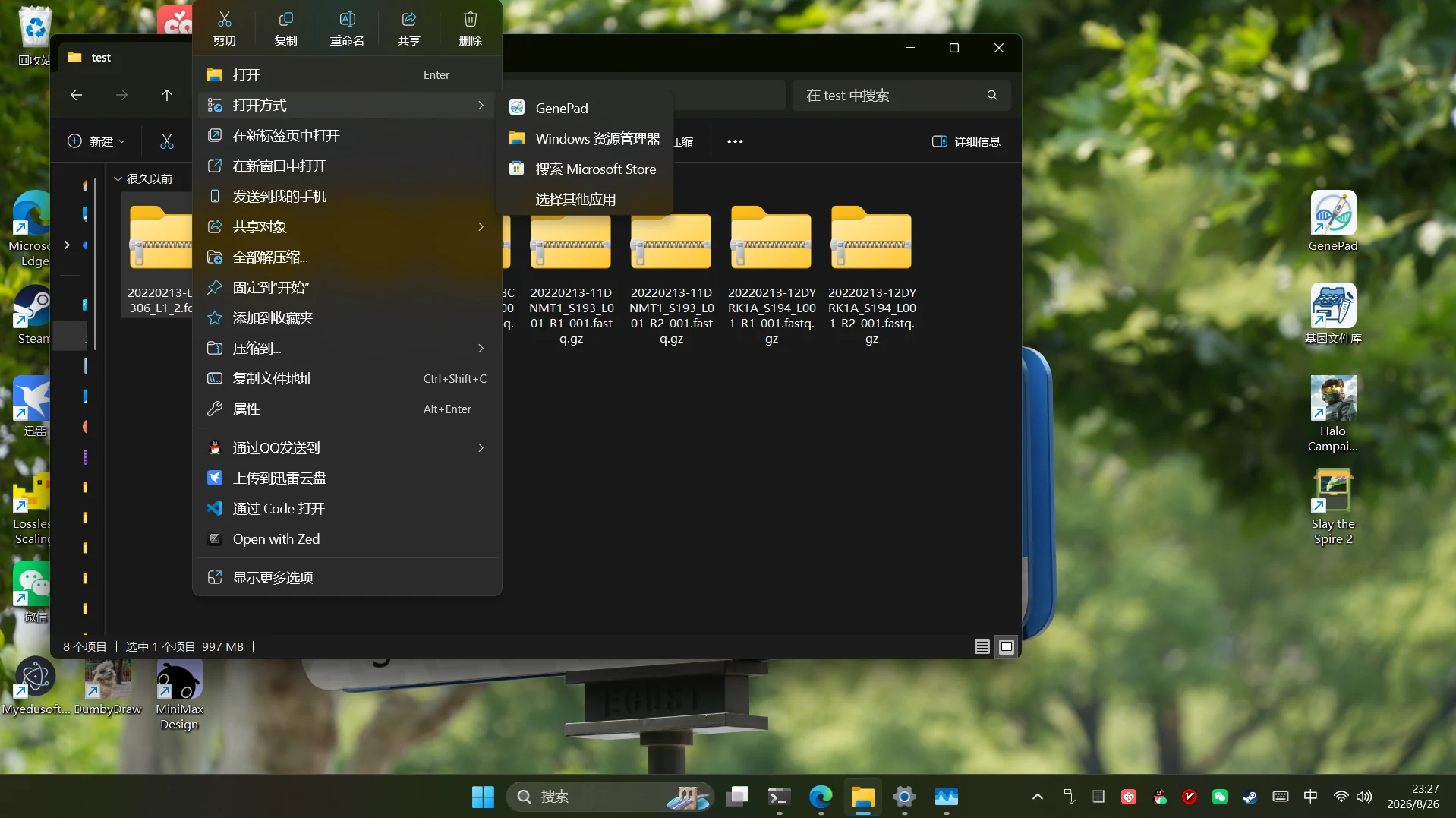Click the Windows Start button

483,797
